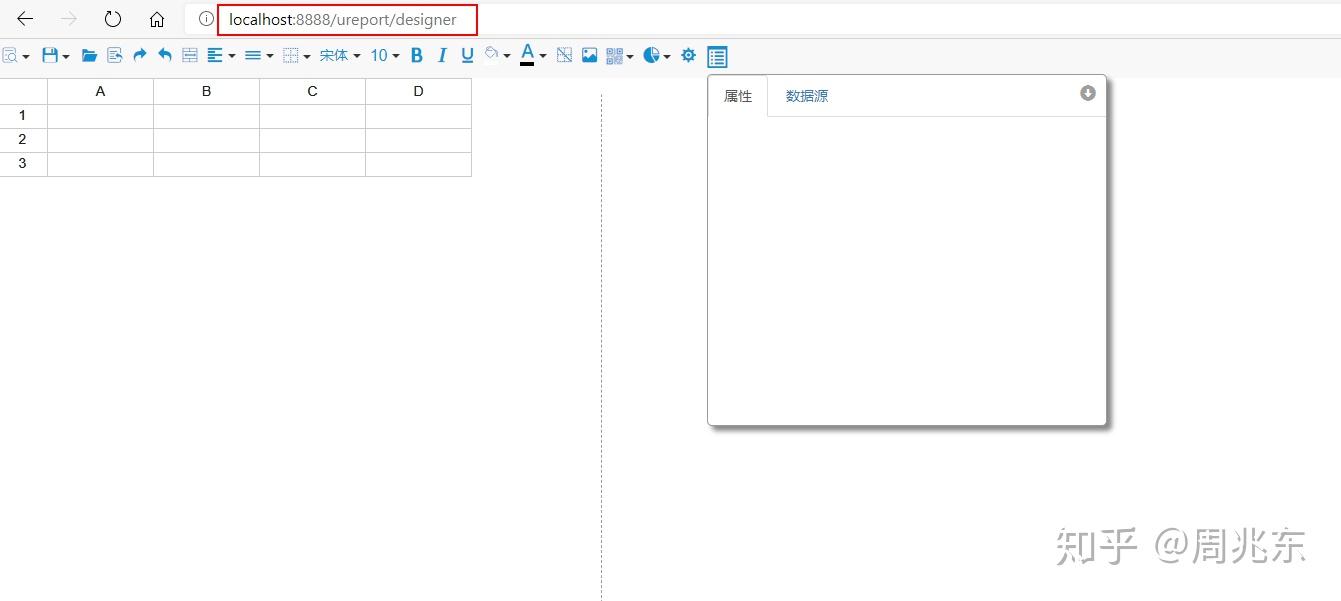Switch to the 数据源 tab
The height and width of the screenshot is (601, 1341).
(x=807, y=96)
